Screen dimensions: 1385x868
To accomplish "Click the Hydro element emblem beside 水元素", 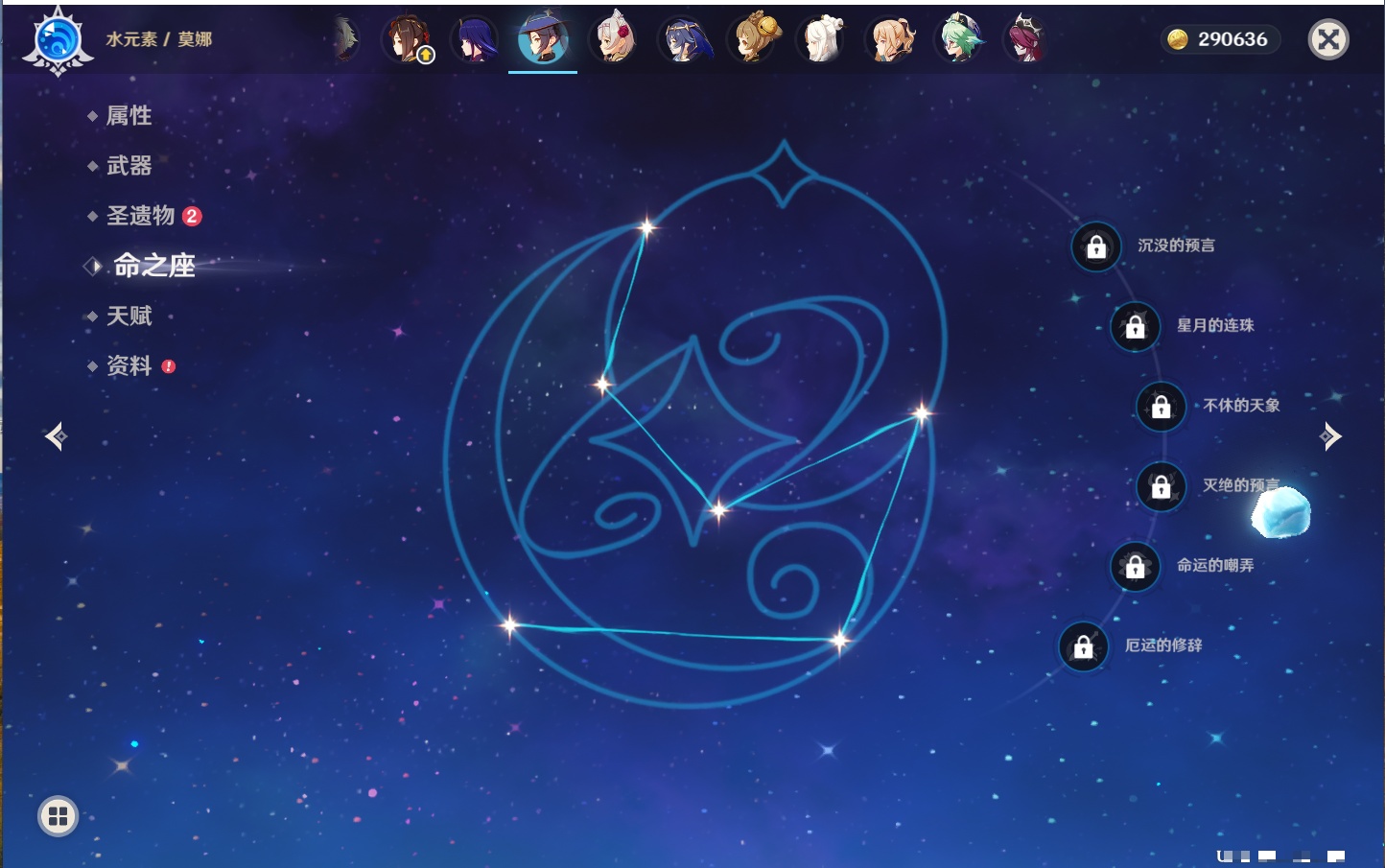I will click(58, 40).
